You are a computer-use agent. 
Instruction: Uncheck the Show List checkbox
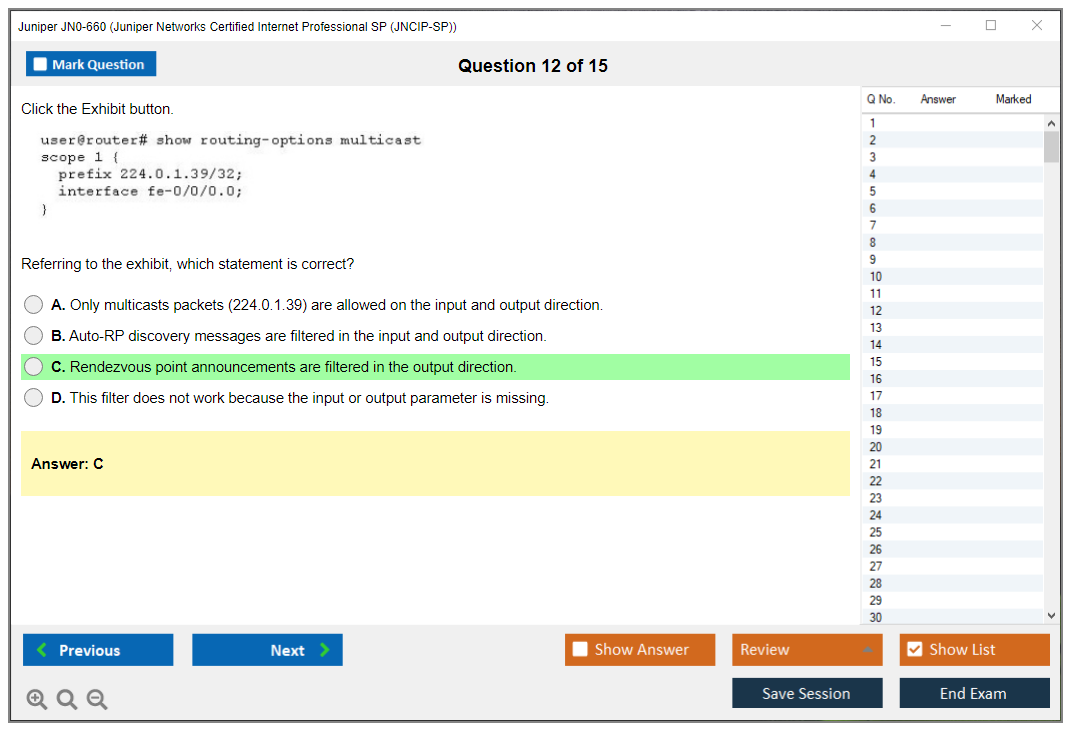[914, 650]
